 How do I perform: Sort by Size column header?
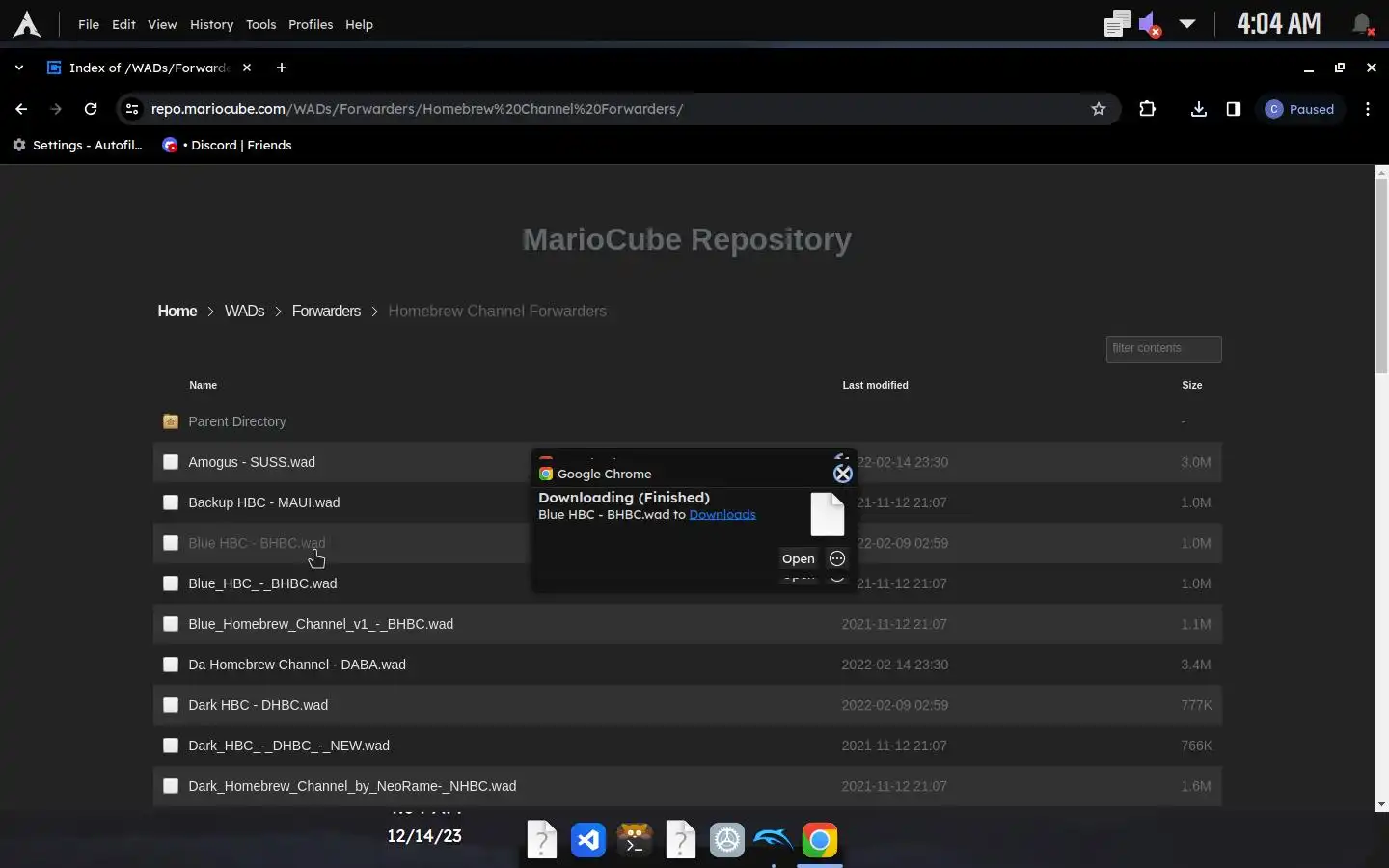1192,385
